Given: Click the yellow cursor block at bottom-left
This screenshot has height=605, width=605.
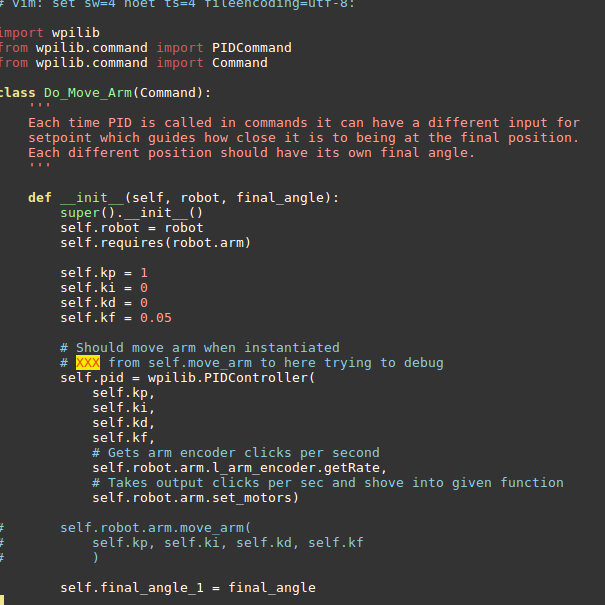Looking at the screenshot, I should [2, 600].
